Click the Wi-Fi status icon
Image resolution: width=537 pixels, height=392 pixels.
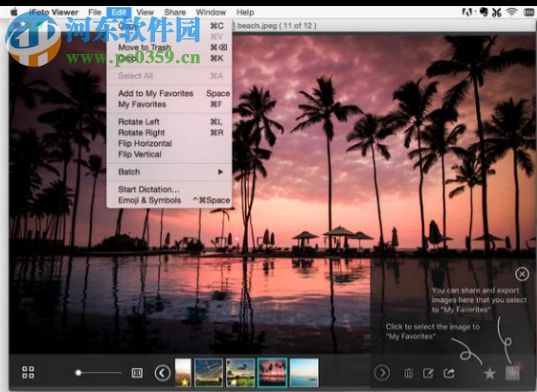tap(512, 12)
